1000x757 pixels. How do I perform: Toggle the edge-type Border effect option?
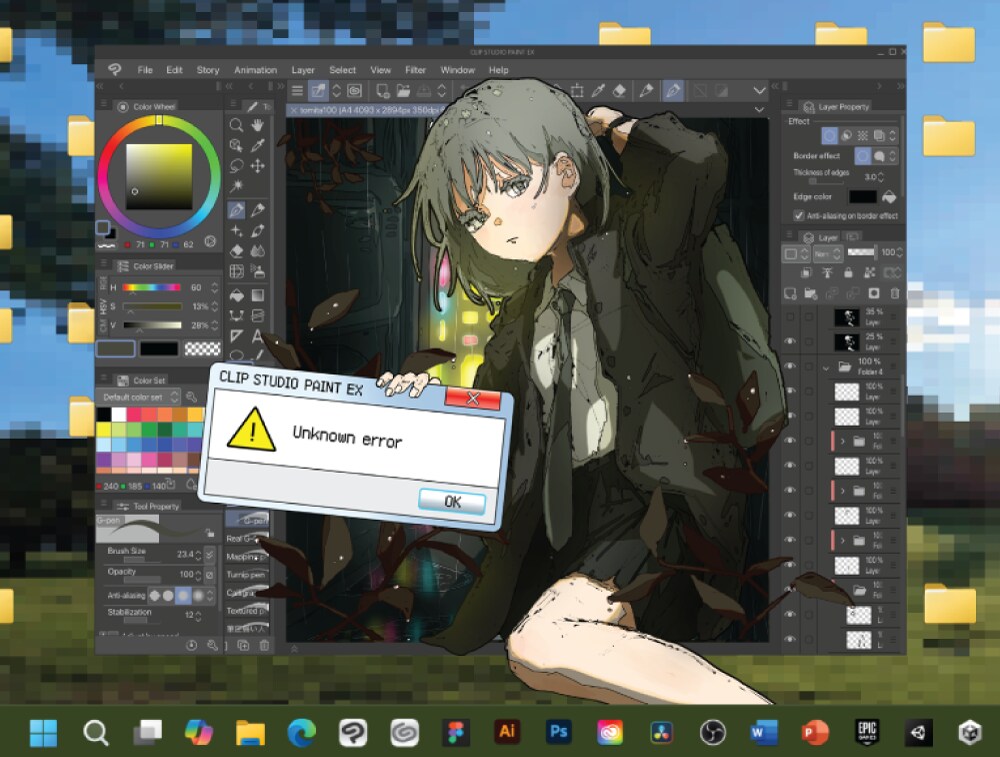point(862,156)
